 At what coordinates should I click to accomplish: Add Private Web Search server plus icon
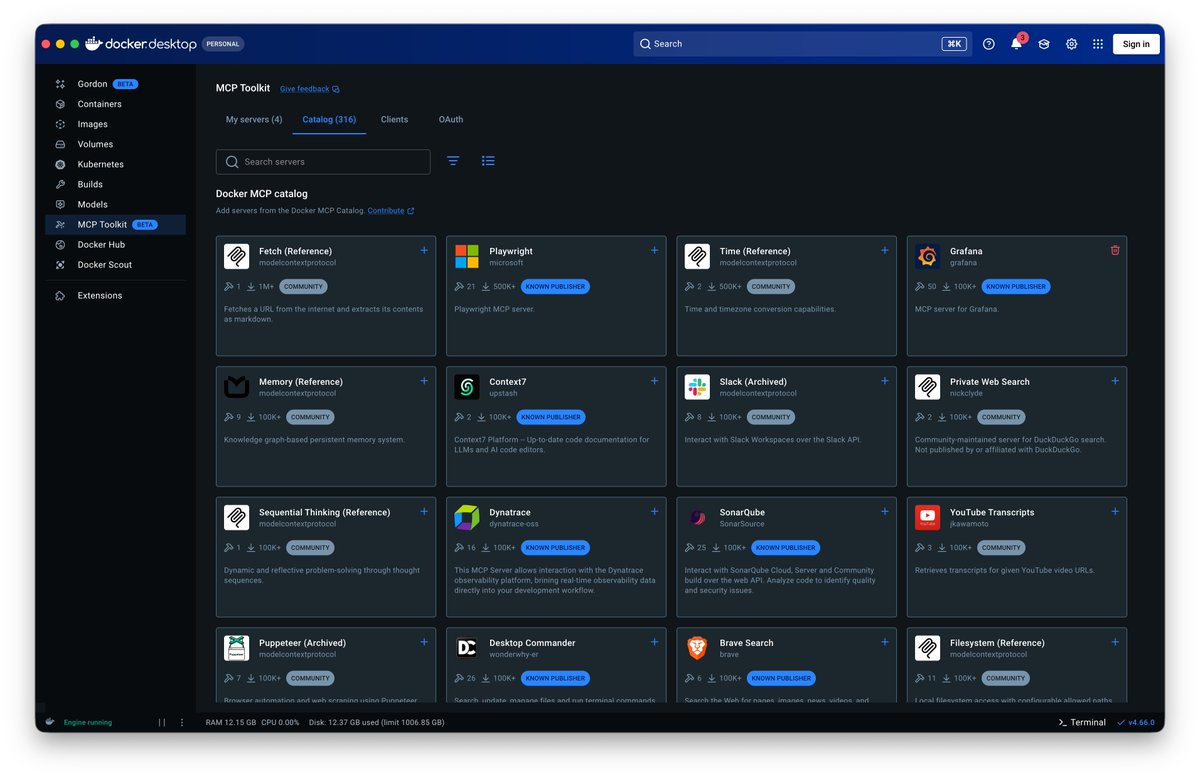click(1115, 381)
